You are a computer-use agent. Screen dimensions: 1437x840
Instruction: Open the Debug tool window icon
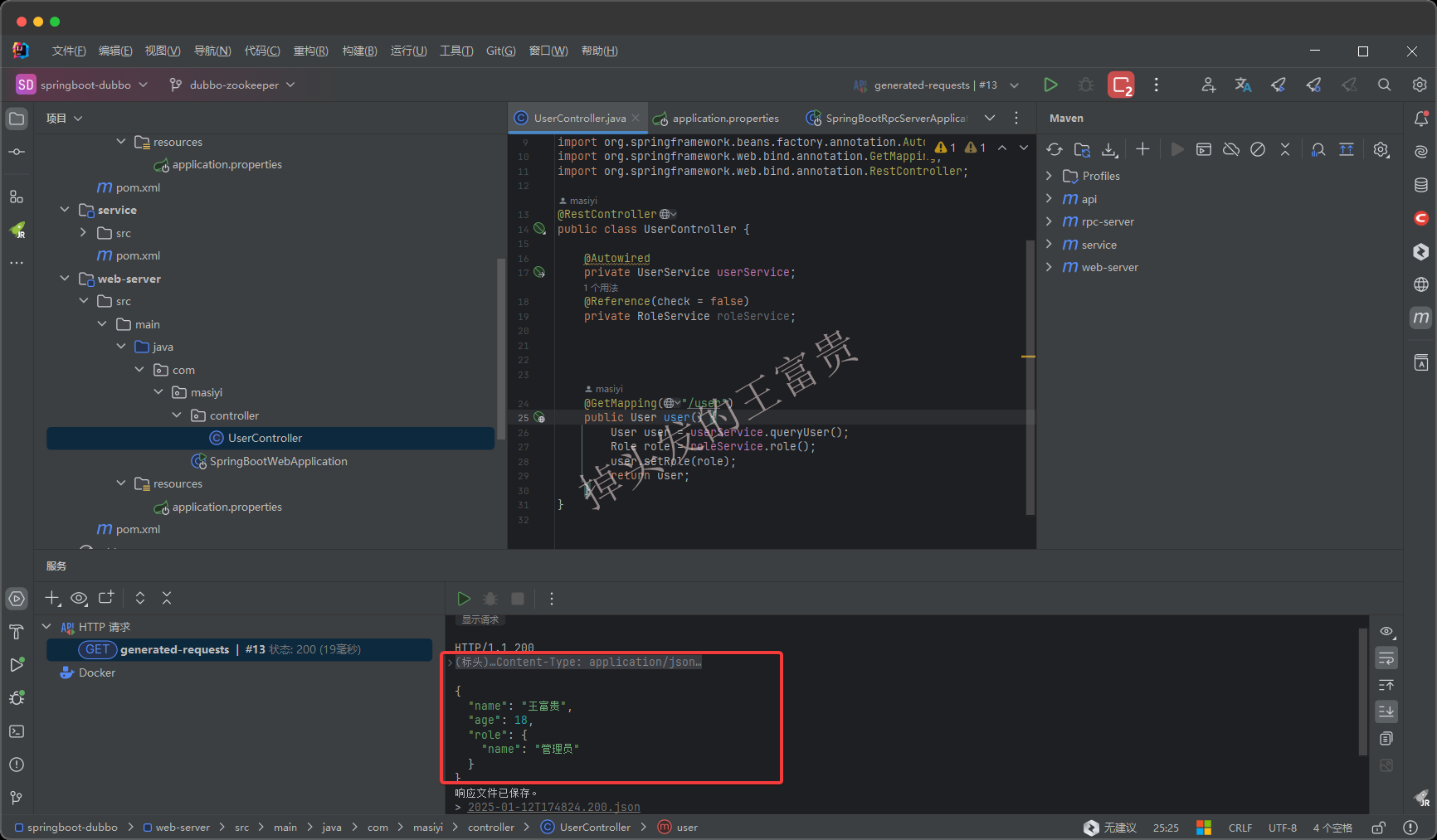click(17, 698)
